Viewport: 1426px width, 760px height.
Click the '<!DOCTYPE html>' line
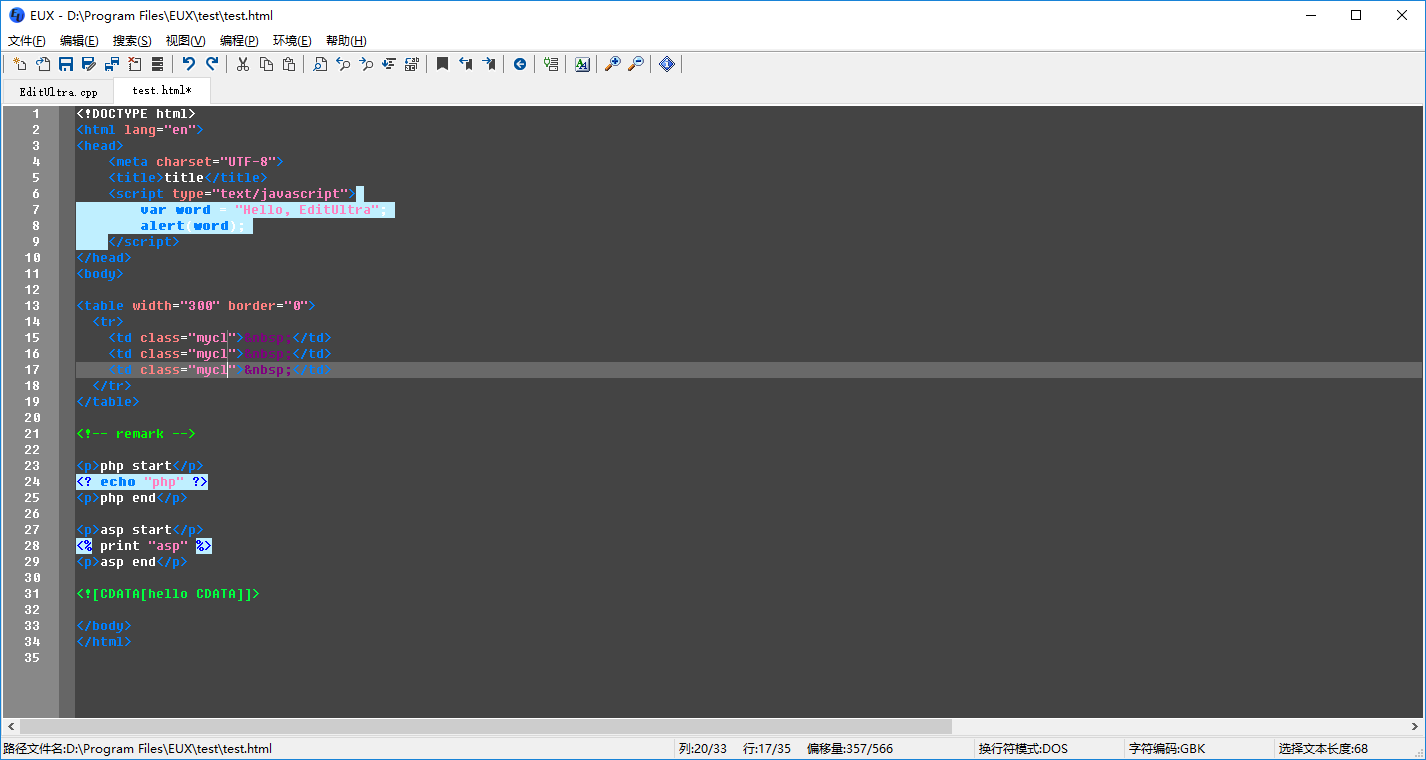136,114
